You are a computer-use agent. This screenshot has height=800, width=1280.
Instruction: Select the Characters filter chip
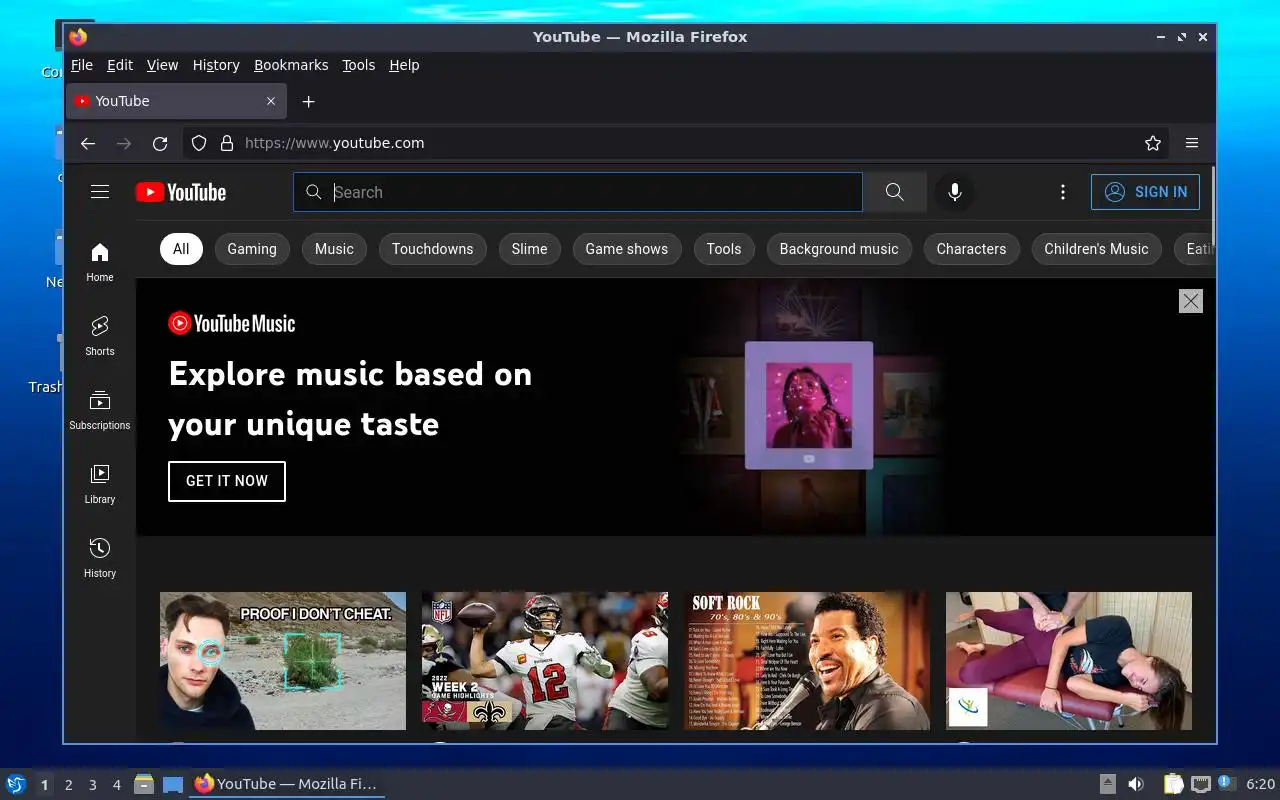972,249
